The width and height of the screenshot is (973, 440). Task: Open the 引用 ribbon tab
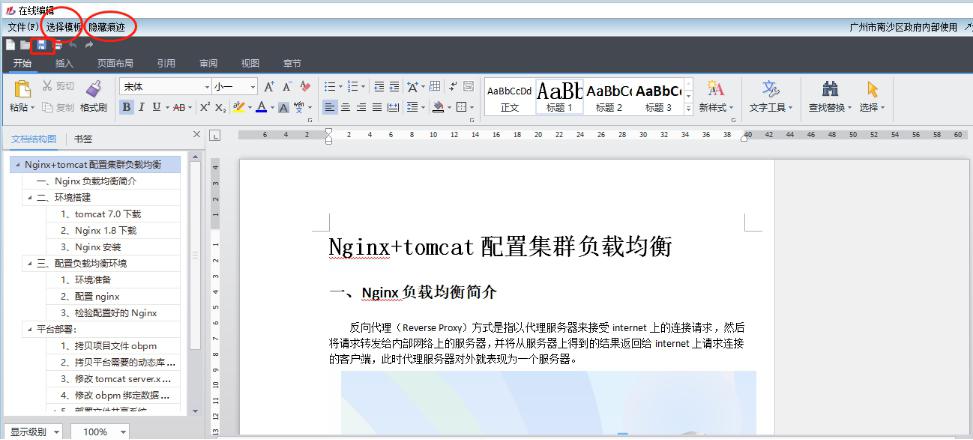point(166,63)
